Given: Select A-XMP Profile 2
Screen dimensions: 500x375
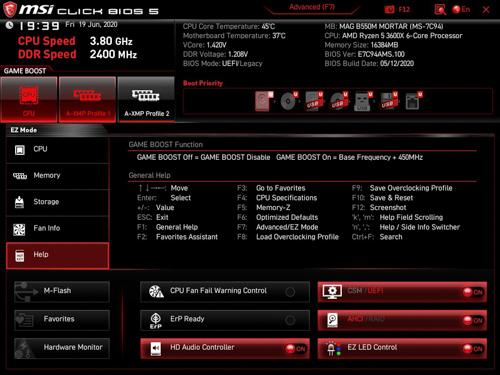Looking at the screenshot, I should [x=146, y=99].
